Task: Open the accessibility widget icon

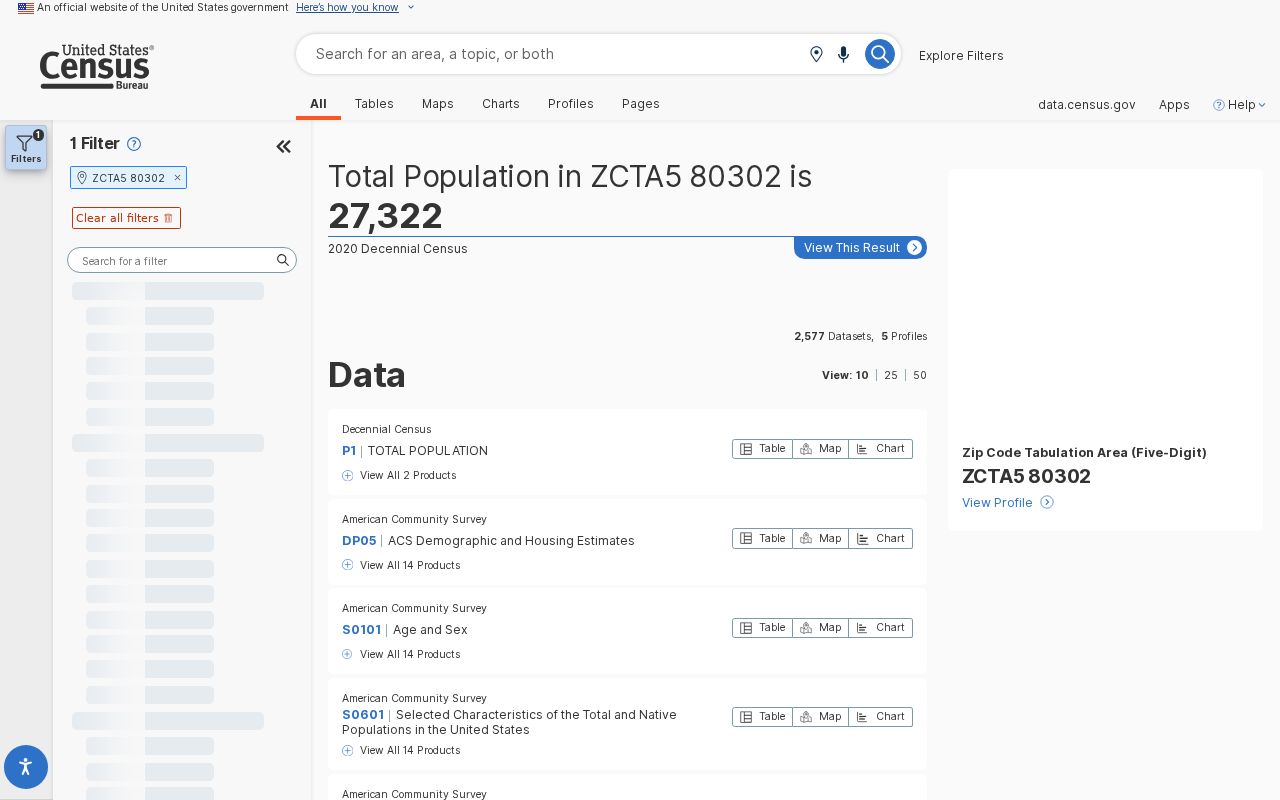Action: [x=26, y=767]
